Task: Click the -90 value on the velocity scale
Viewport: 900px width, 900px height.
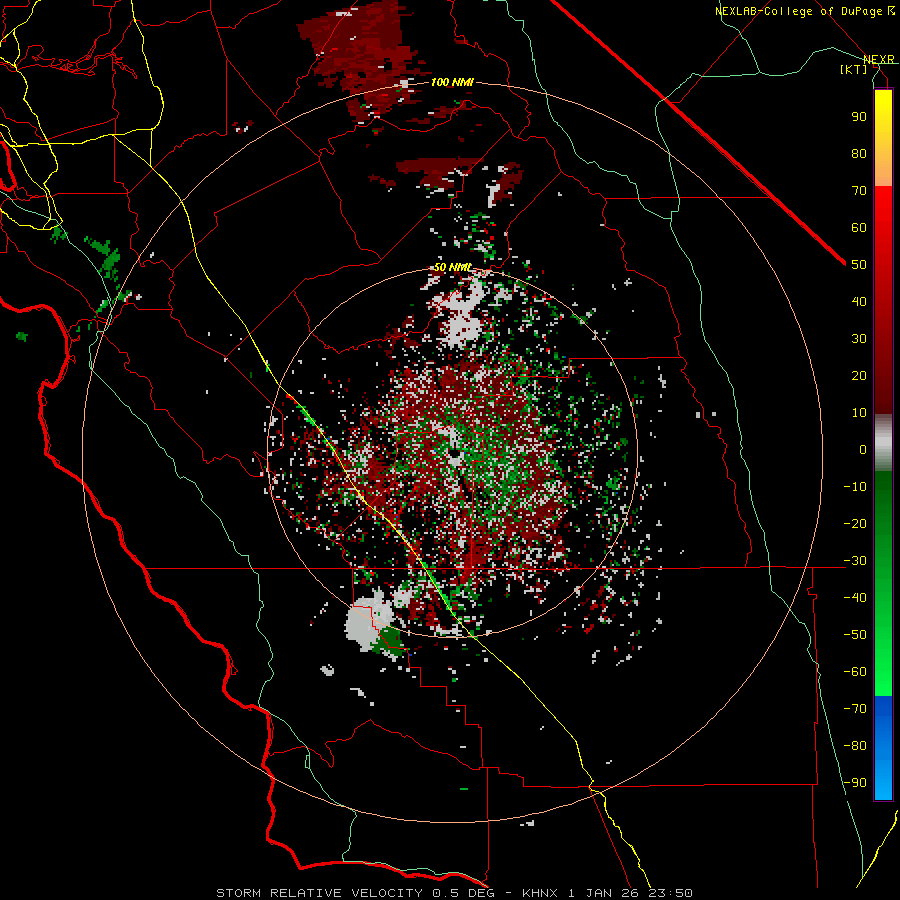Action: (855, 783)
